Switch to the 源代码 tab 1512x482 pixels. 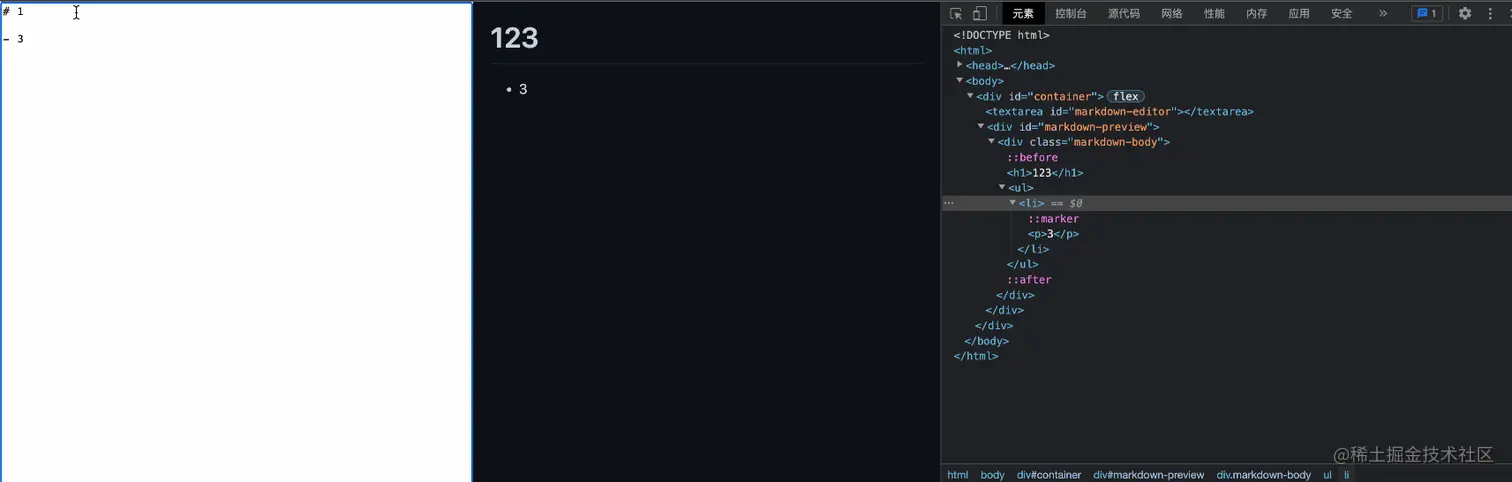pos(1124,14)
